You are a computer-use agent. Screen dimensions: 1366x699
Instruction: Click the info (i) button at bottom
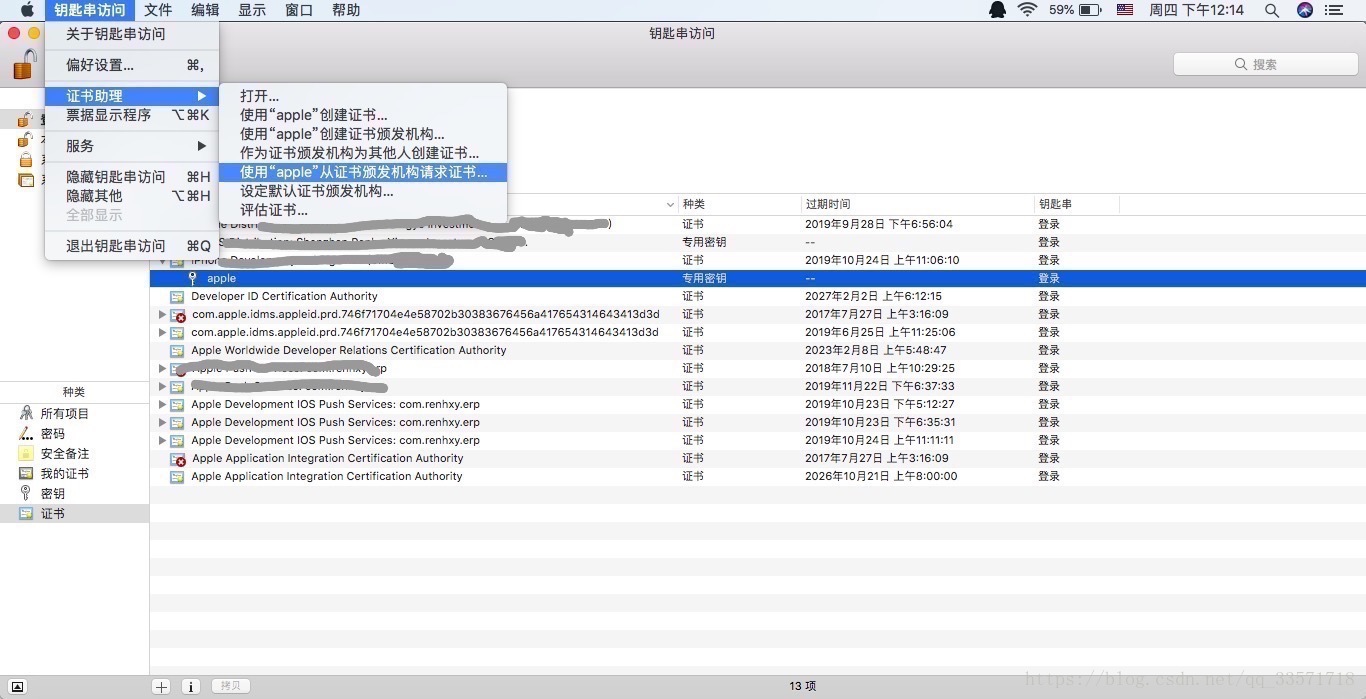pos(191,687)
